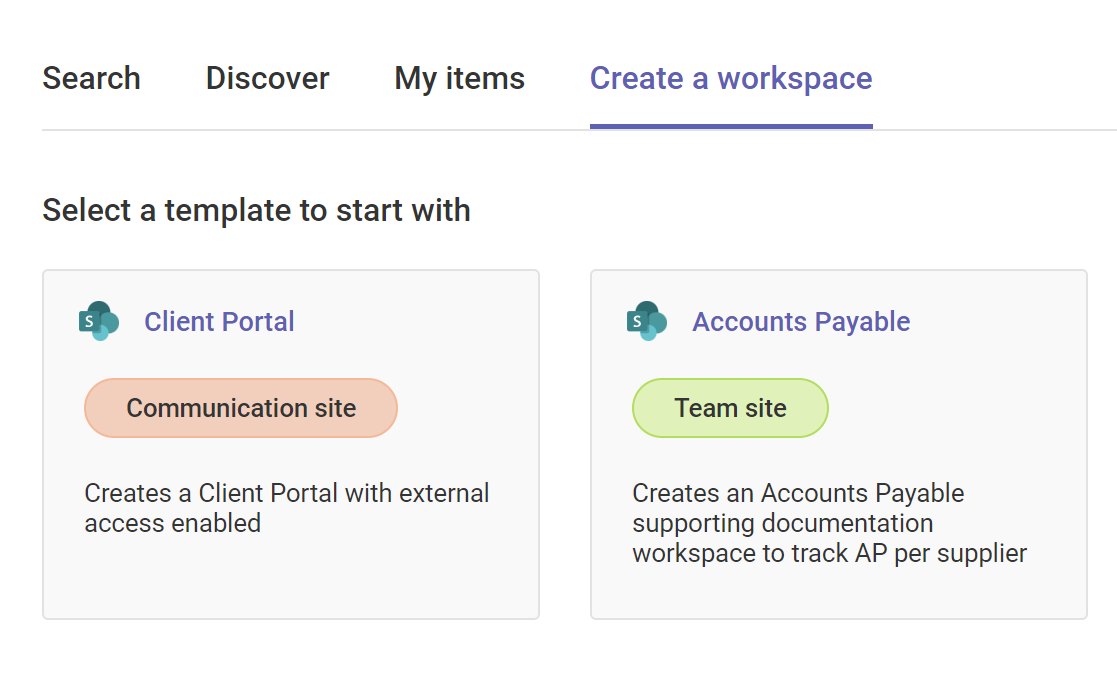The height and width of the screenshot is (684, 1117).
Task: Open the Search tab
Action: pos(91,78)
